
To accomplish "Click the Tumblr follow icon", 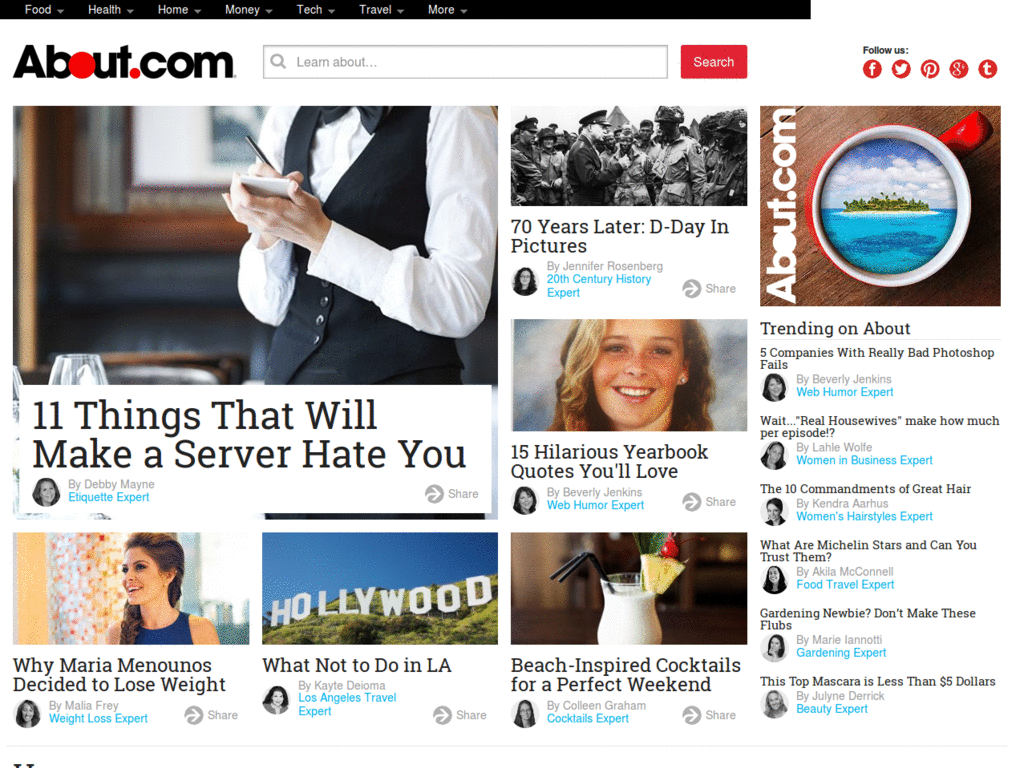I will [x=987, y=69].
